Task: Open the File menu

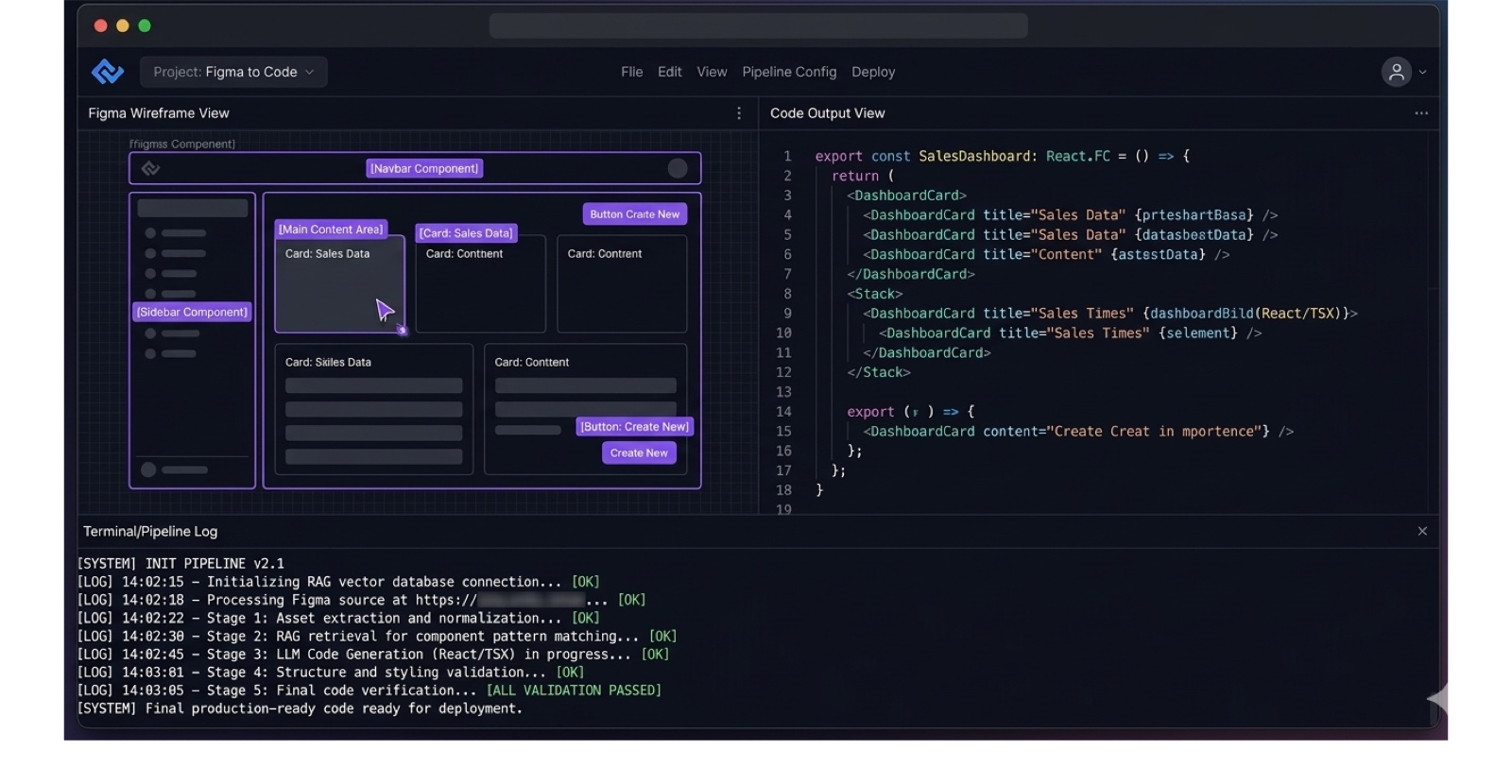Action: [x=631, y=72]
